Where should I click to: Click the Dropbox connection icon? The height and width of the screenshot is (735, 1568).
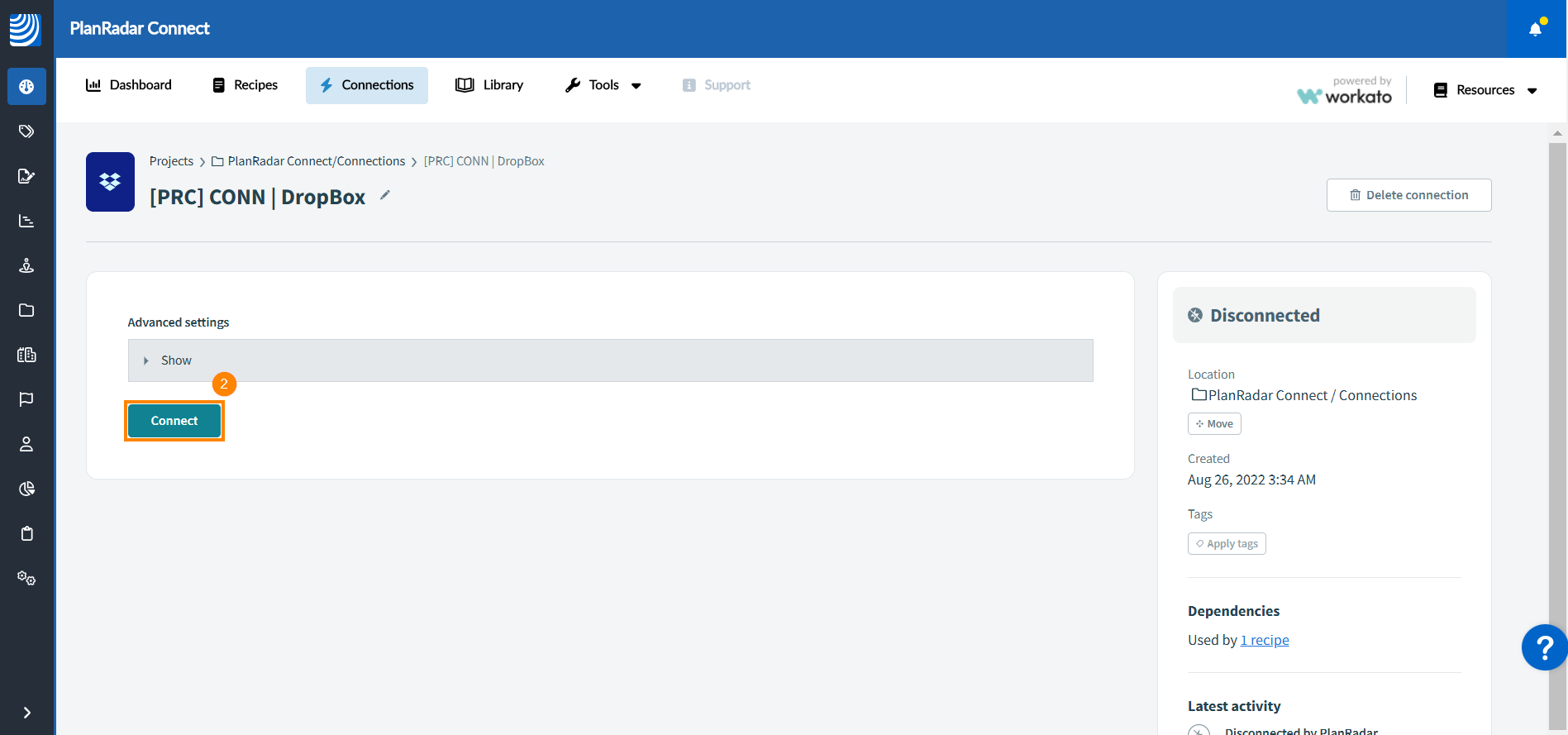110,182
